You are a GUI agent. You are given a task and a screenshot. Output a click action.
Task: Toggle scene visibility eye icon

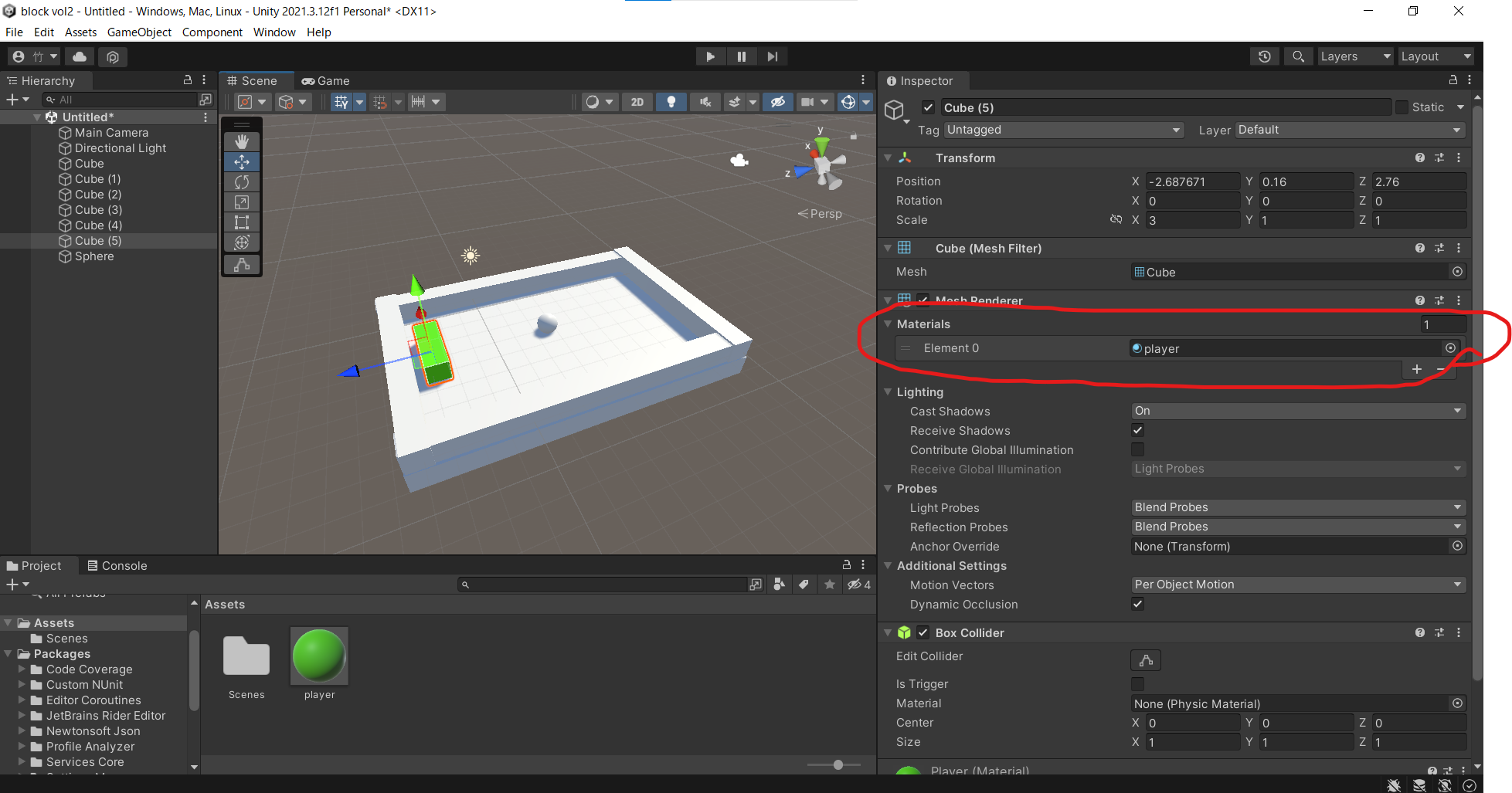click(x=778, y=102)
